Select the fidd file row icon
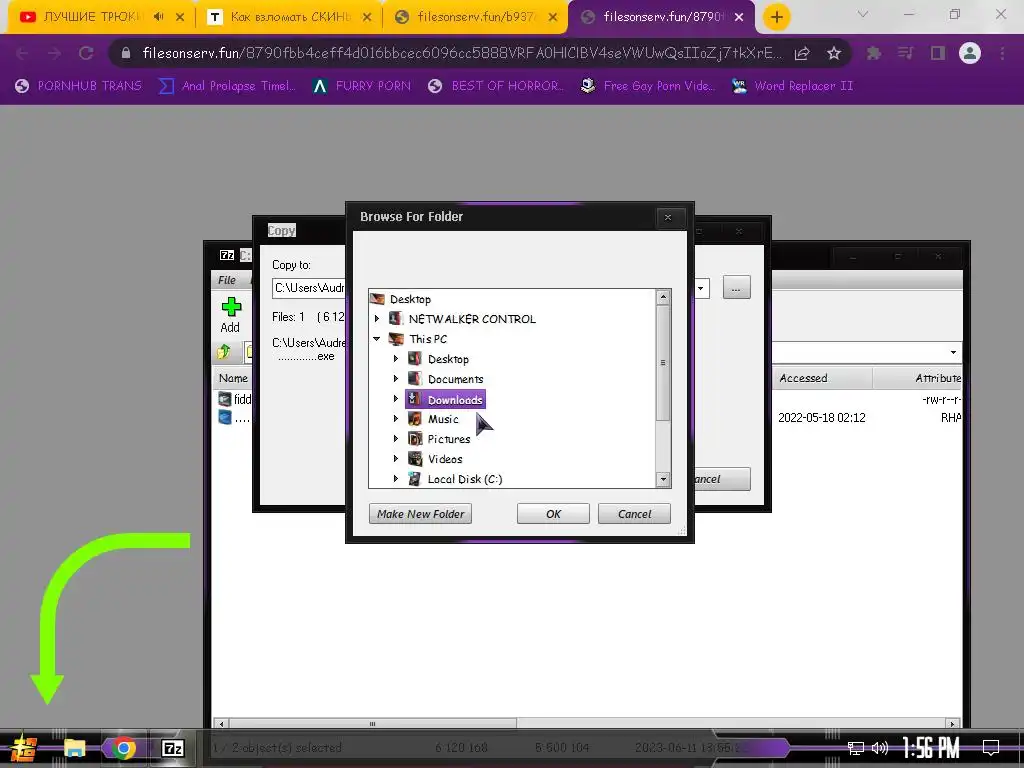Image resolution: width=1024 pixels, height=768 pixels. pos(225,398)
